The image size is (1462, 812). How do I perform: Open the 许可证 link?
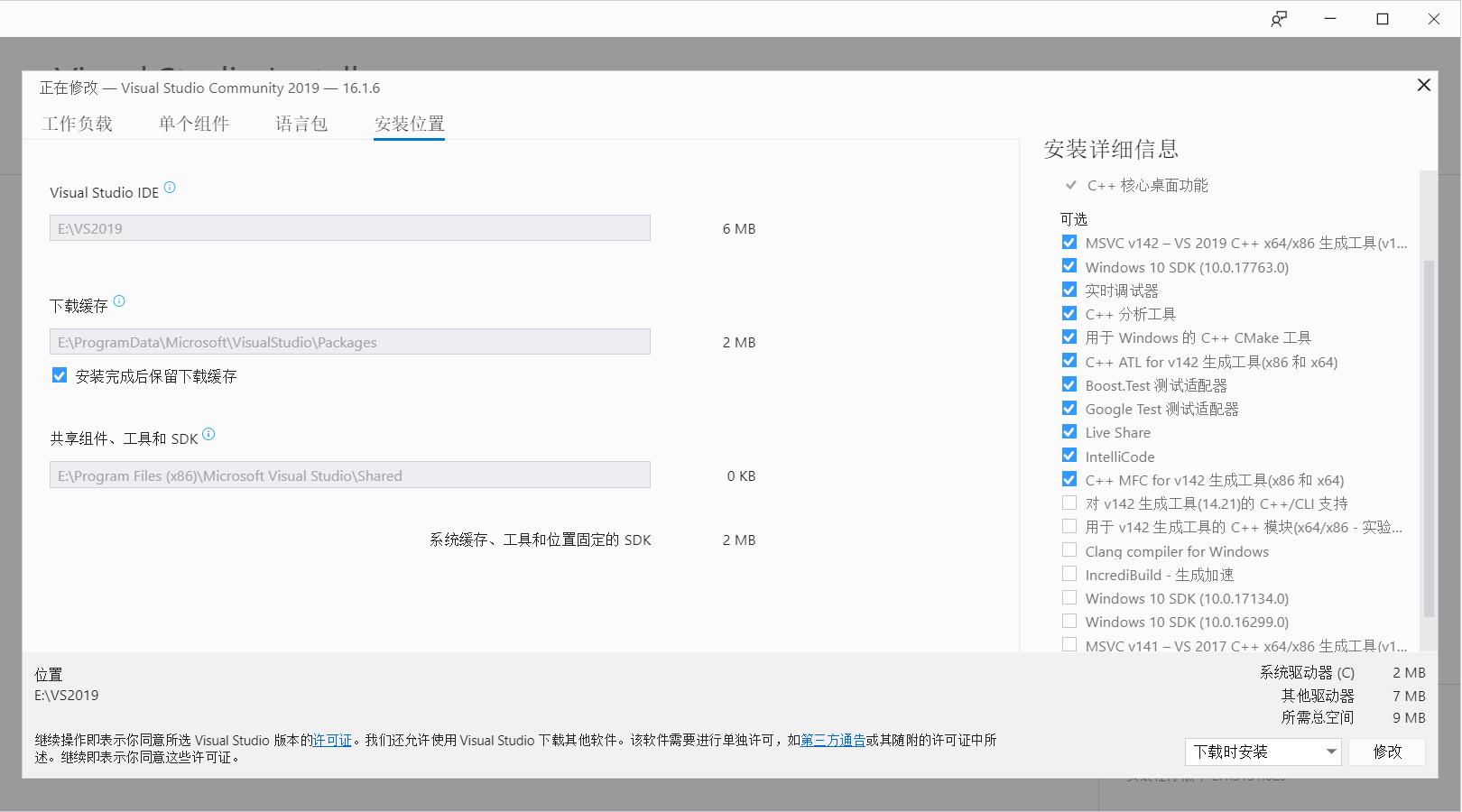click(x=332, y=740)
